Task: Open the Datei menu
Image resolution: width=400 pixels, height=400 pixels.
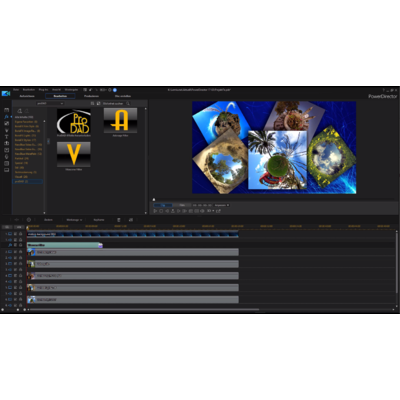Action: point(16,90)
